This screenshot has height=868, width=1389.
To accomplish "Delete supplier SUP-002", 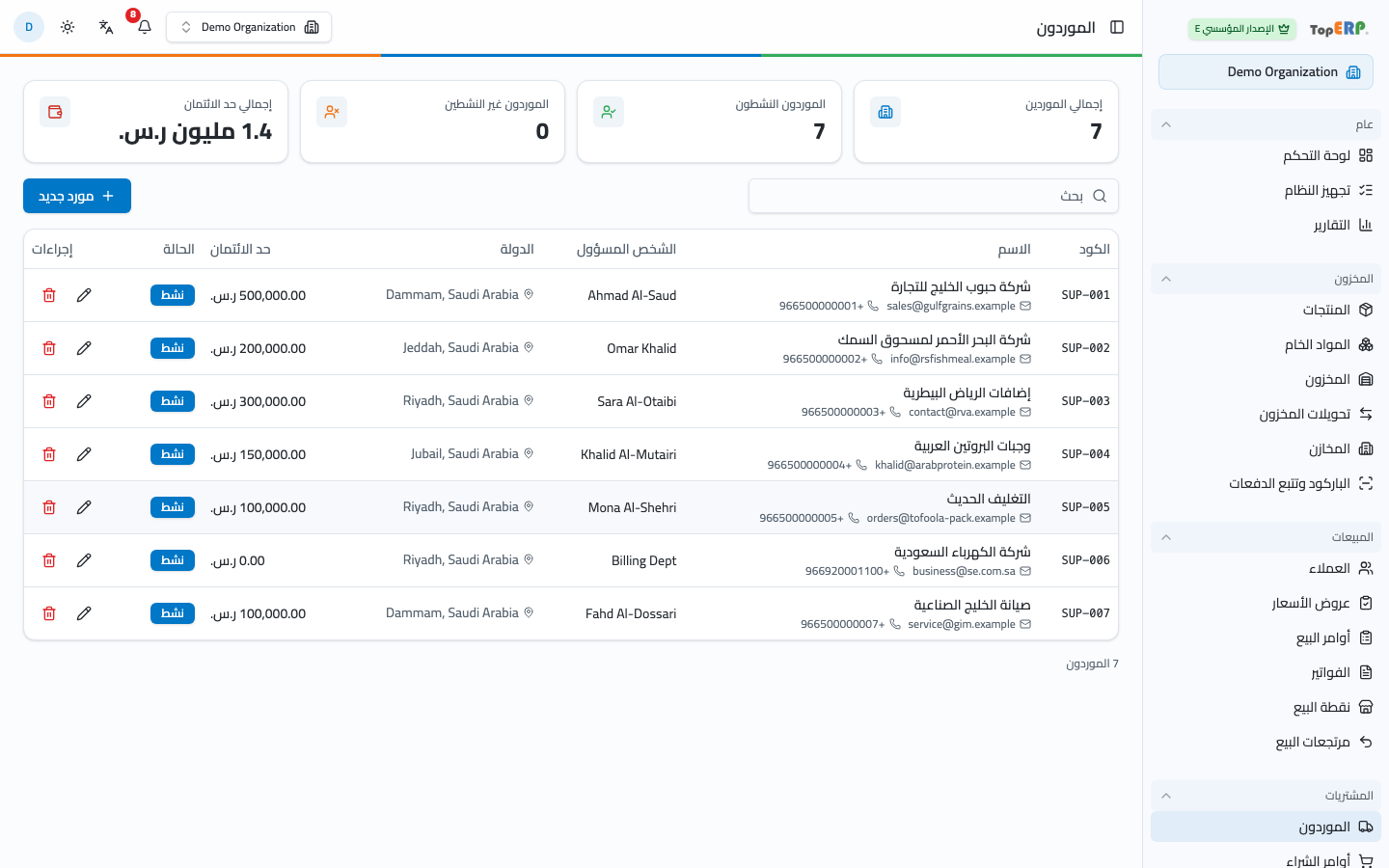I will tap(49, 348).
